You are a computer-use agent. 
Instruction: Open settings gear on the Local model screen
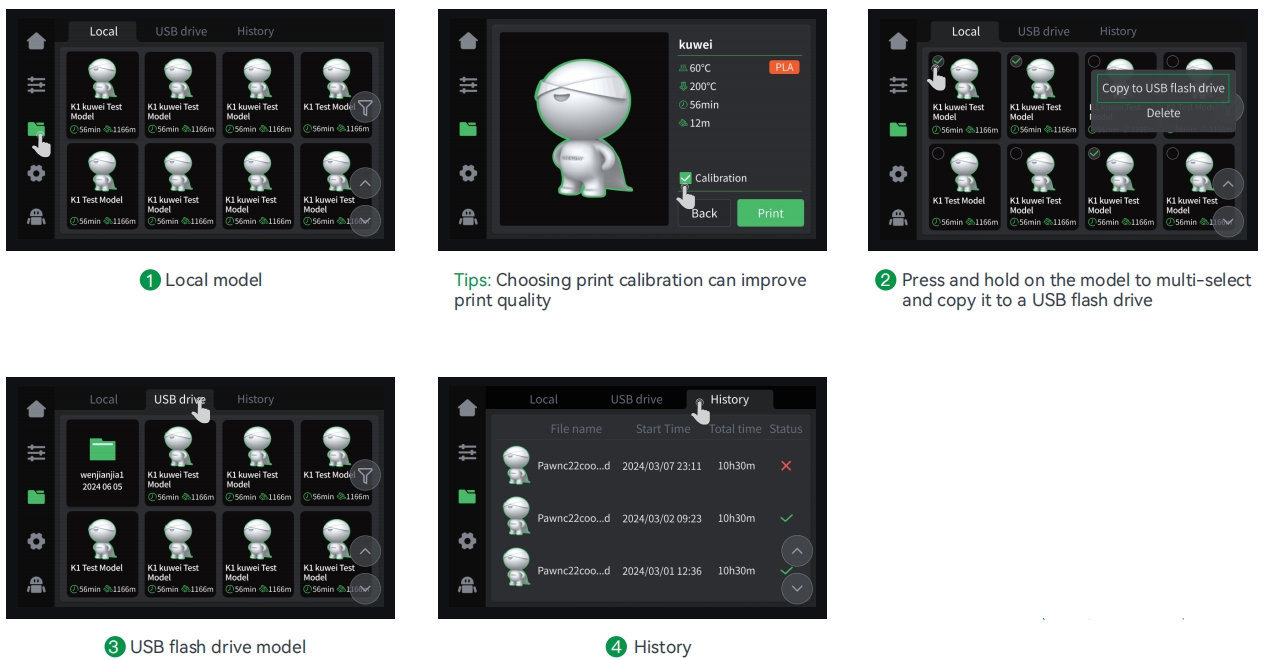coord(36,172)
